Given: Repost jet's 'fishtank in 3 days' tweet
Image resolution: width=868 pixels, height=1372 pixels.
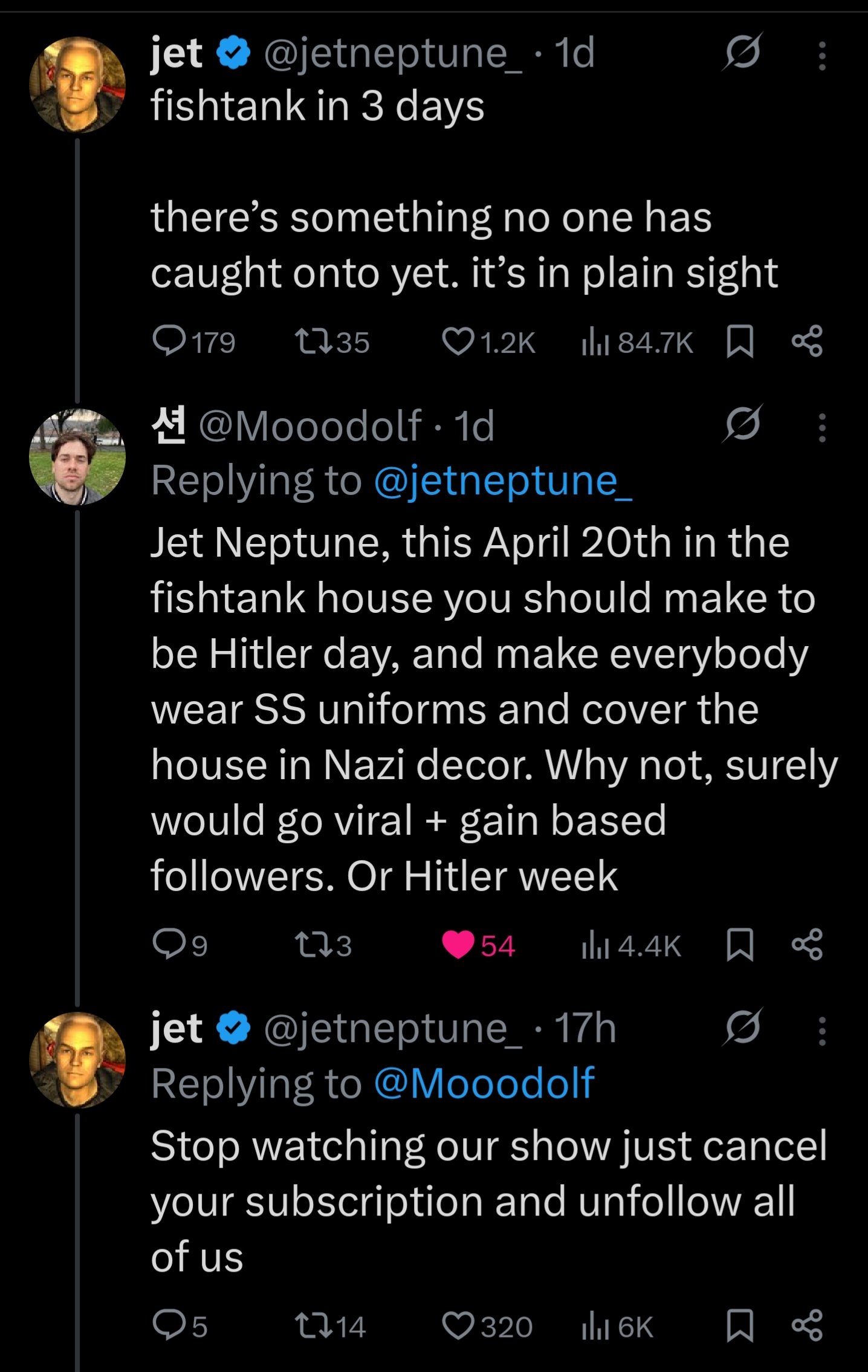Looking at the screenshot, I should point(313,341).
